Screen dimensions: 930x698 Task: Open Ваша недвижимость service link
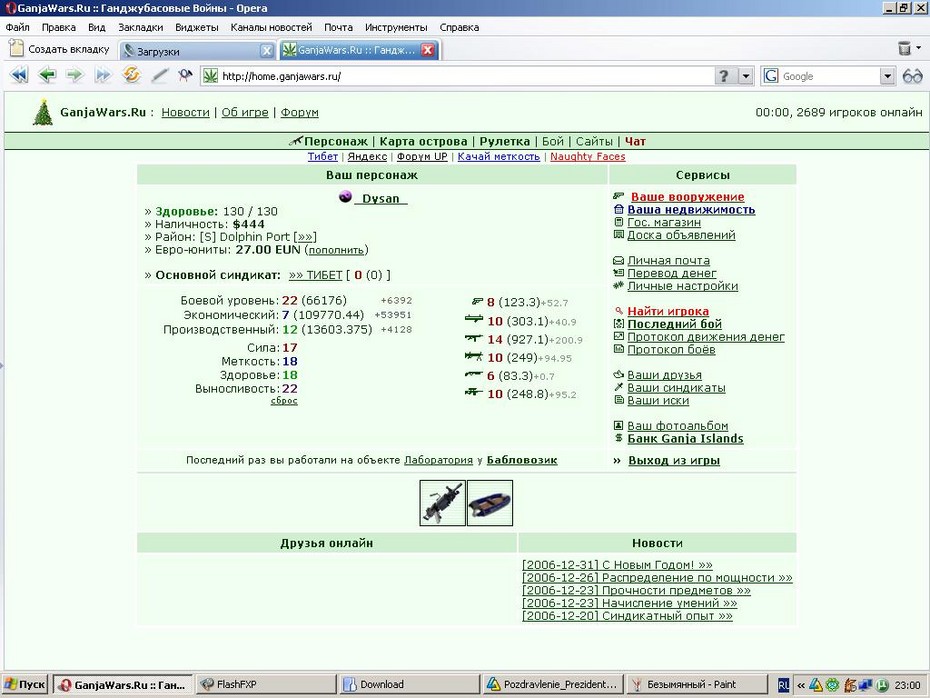coord(691,209)
